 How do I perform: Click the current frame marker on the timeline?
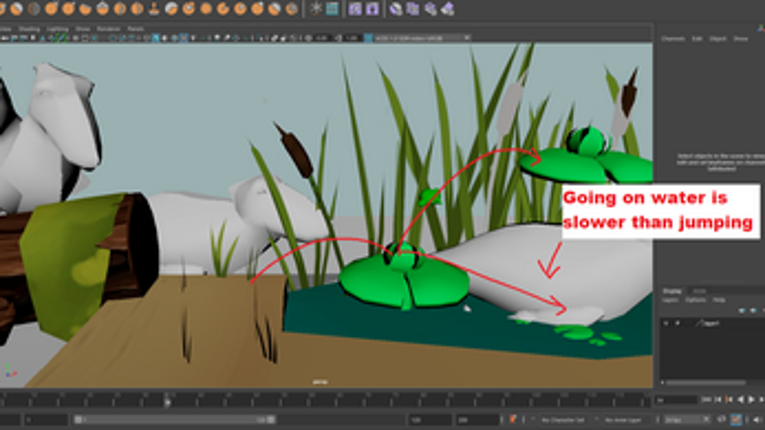167,399
